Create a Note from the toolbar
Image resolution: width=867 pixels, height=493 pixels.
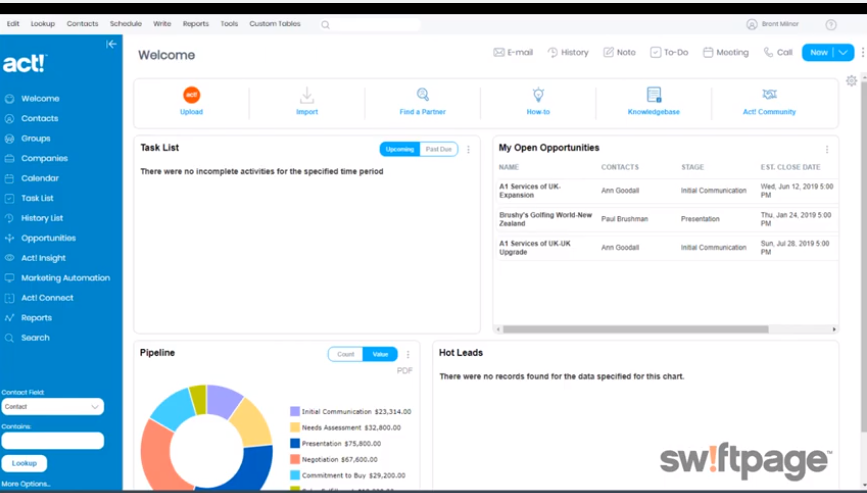(x=619, y=53)
